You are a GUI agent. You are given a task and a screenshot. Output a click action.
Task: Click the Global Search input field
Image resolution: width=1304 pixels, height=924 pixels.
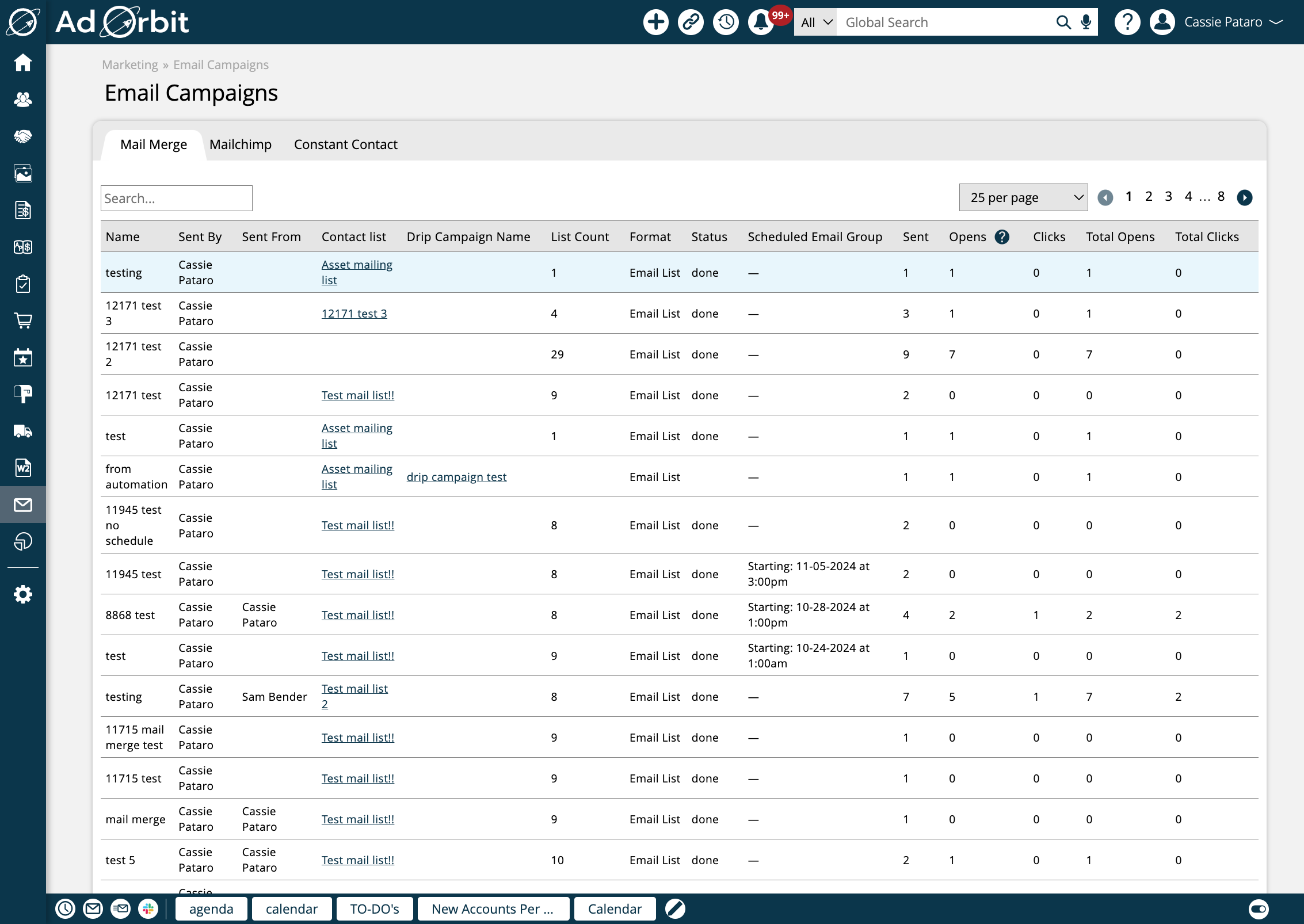tap(944, 22)
